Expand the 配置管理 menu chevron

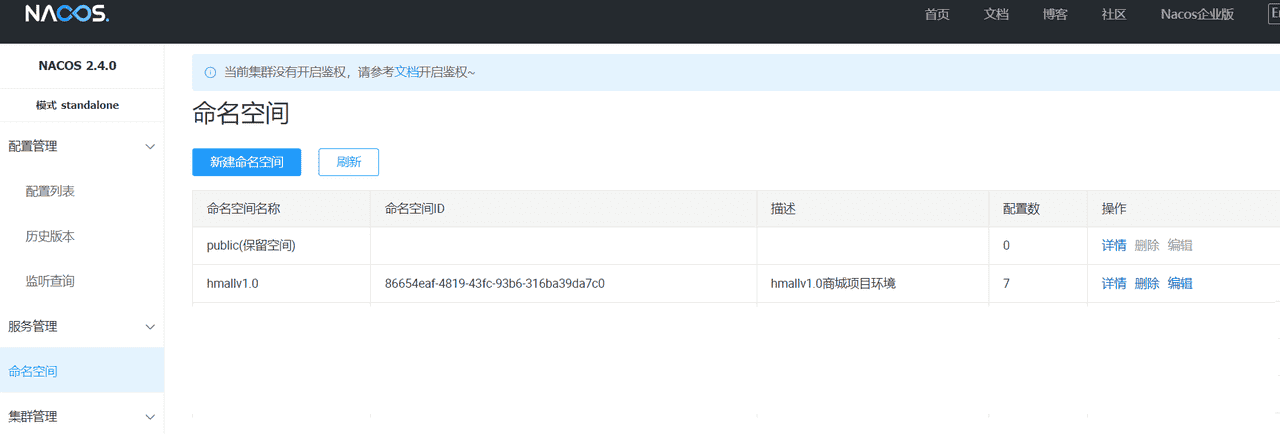[x=150, y=147]
